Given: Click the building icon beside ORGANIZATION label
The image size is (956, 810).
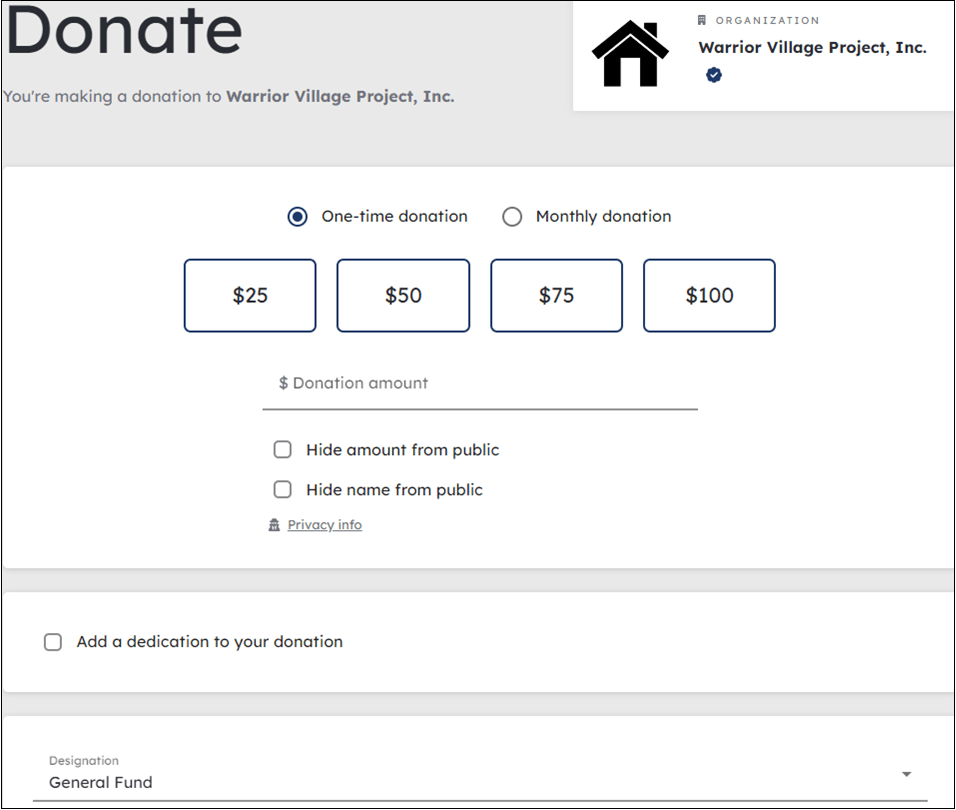Looking at the screenshot, I should click(x=703, y=20).
